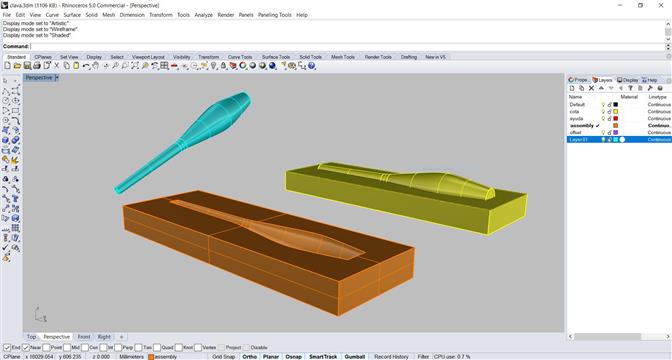This screenshot has width=672, height=360.
Task: Switch to the Solid Tools toolbar tab
Action: (310, 57)
